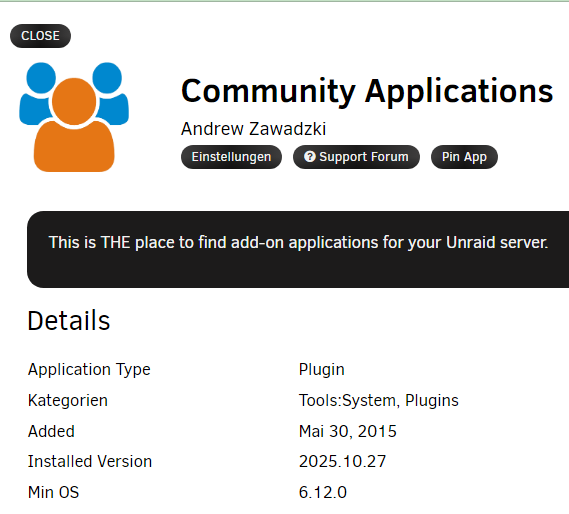This screenshot has height=514, width=569.
Task: Select Installed Version 2025.10.27 text
Action: [x=342, y=462]
